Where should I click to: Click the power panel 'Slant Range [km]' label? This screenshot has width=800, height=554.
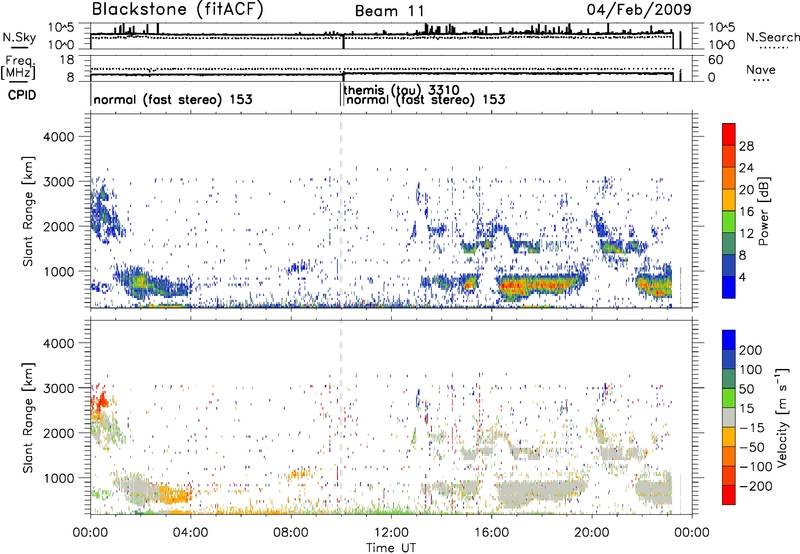pyautogui.click(x=28, y=211)
